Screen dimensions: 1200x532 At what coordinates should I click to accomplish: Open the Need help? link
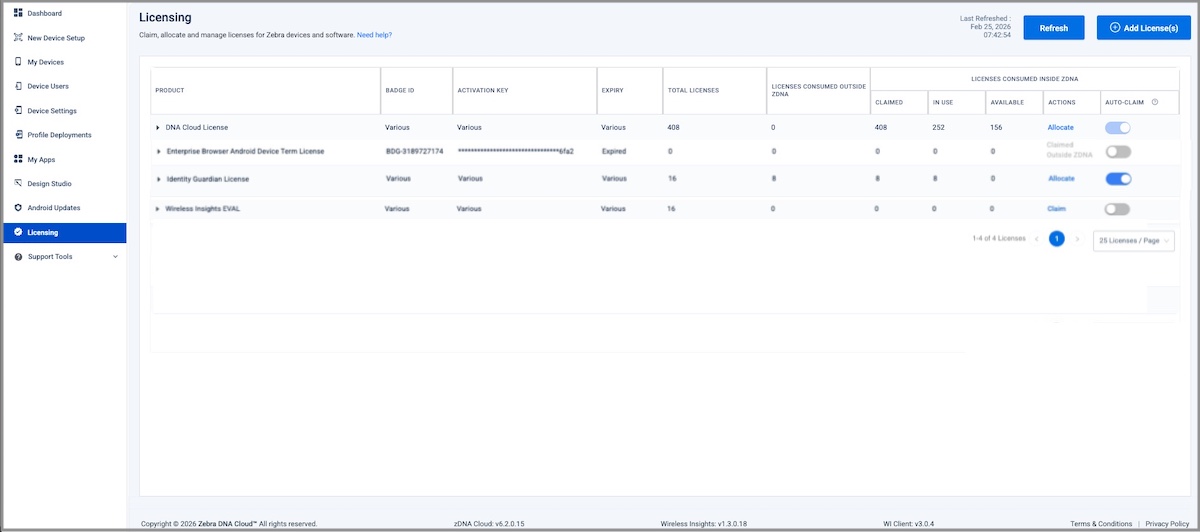(x=374, y=35)
